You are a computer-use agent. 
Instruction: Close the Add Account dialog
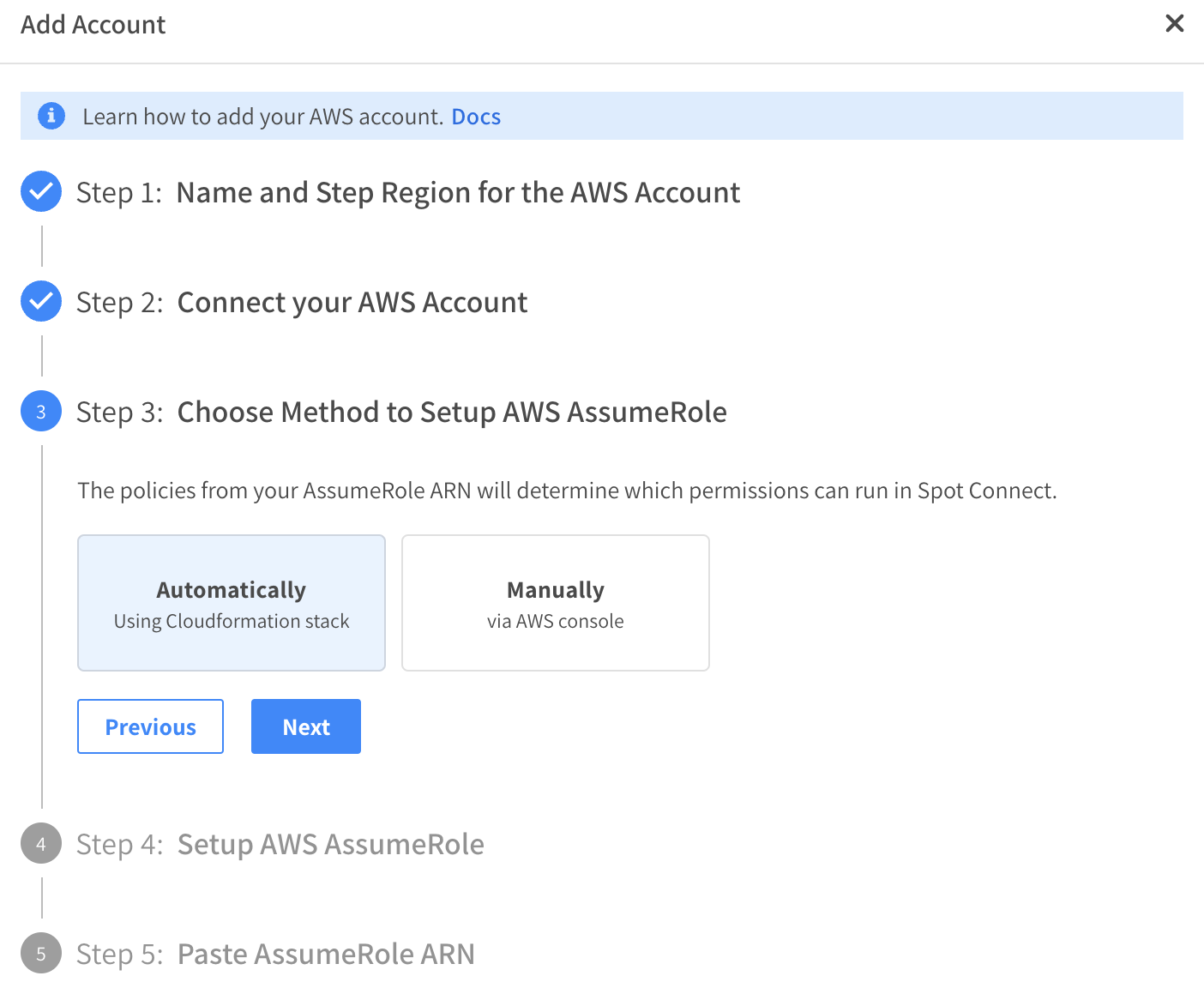click(1174, 23)
